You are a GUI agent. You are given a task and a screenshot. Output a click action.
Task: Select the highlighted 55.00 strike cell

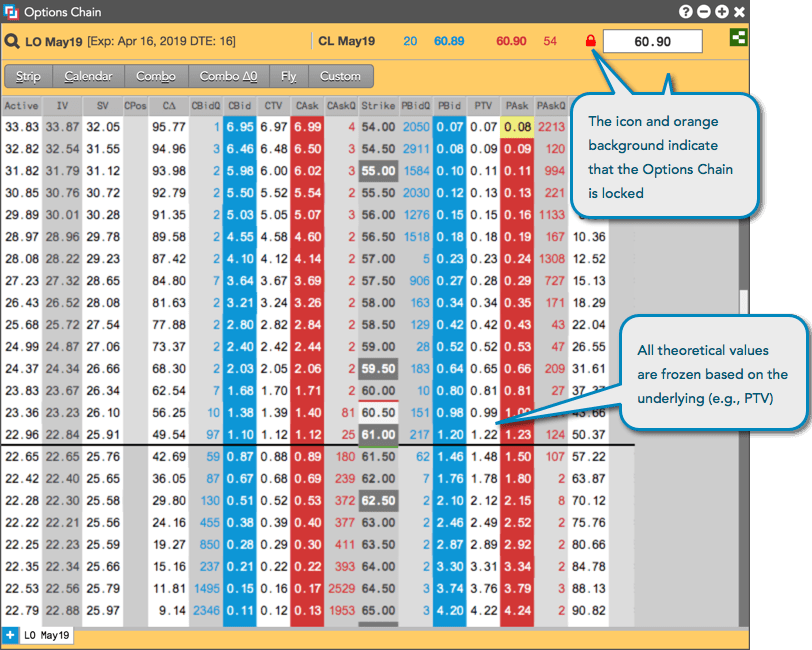tap(379, 171)
